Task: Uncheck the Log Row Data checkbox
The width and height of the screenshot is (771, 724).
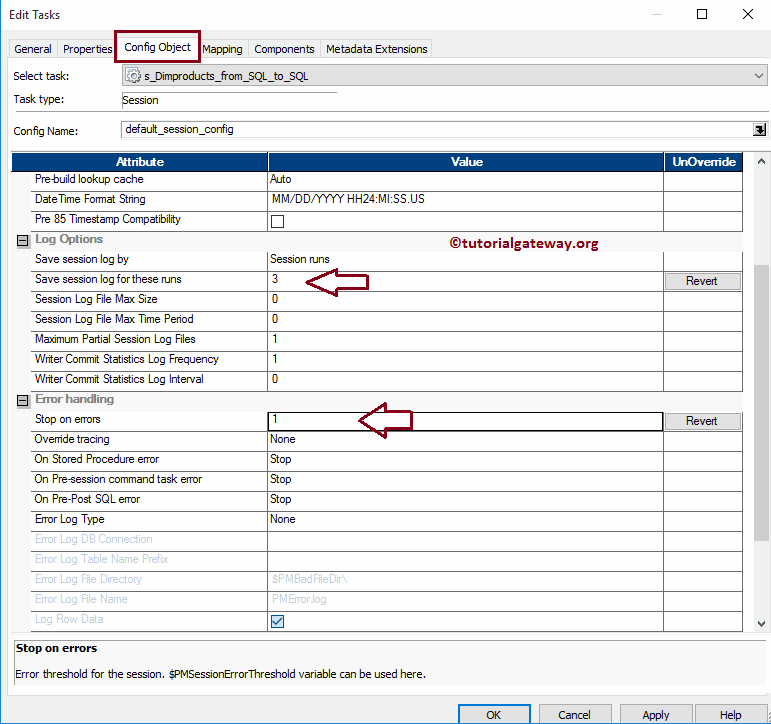Action: pyautogui.click(x=277, y=621)
